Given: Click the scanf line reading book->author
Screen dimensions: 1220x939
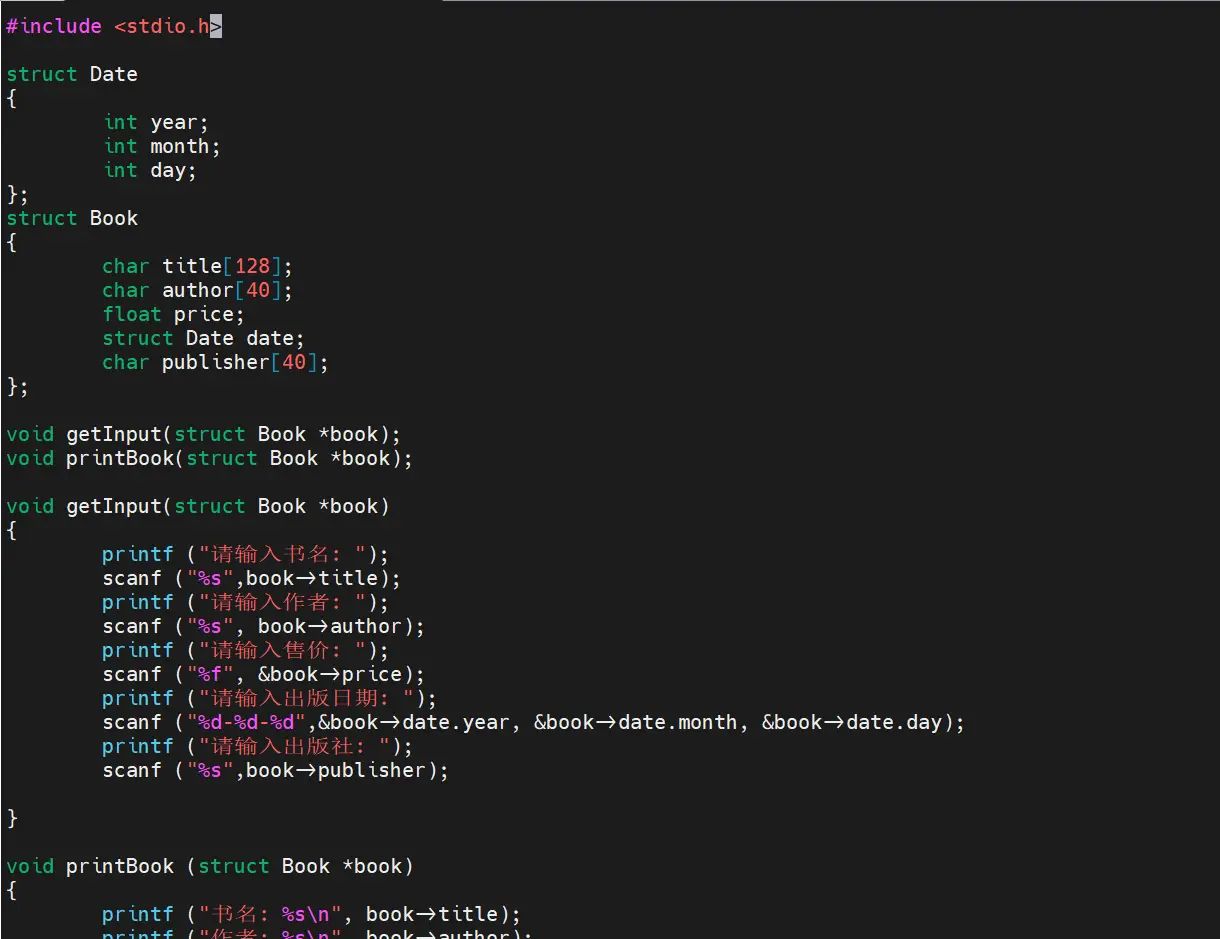Looking at the screenshot, I should [264, 626].
